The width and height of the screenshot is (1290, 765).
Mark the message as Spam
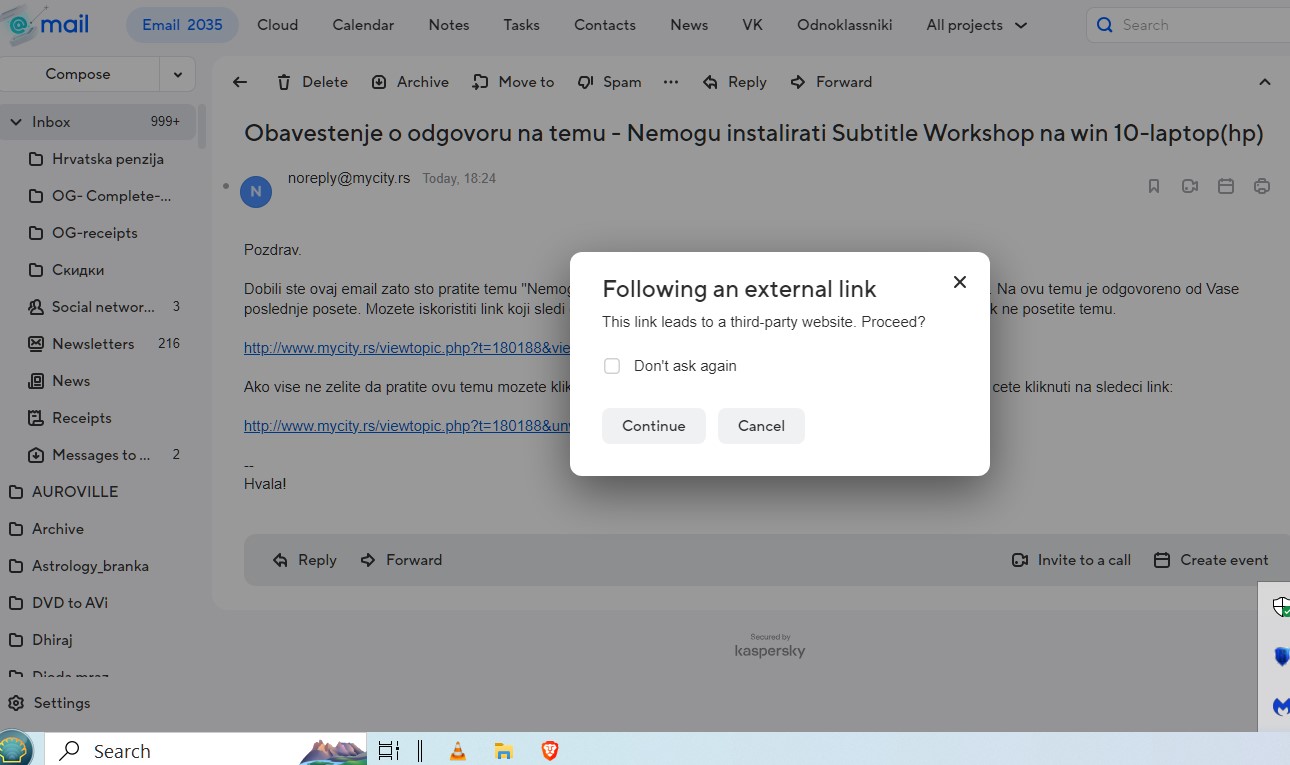(x=609, y=82)
